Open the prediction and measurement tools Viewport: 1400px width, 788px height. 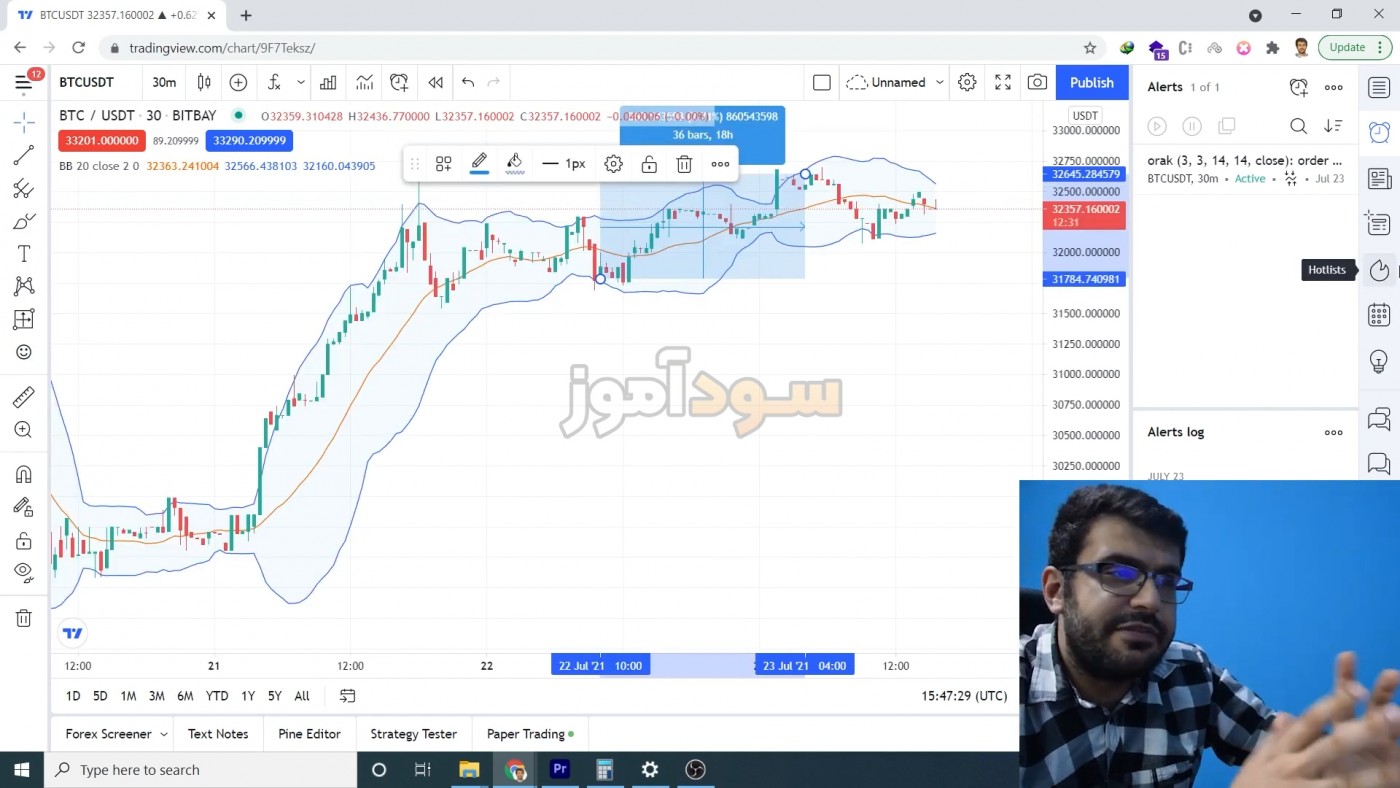24,320
